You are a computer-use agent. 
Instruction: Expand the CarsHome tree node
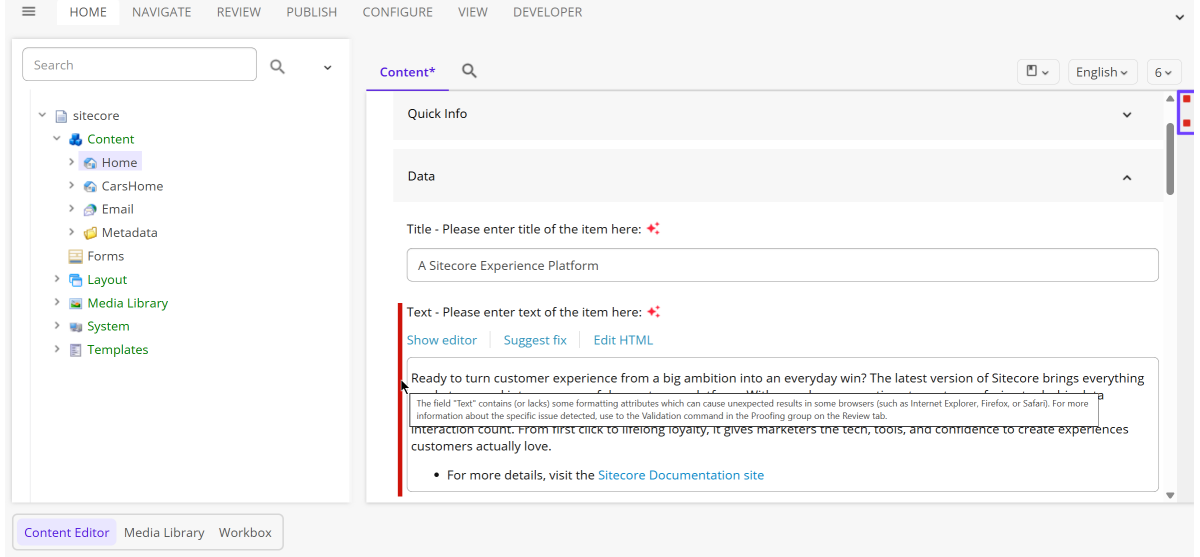pos(72,185)
